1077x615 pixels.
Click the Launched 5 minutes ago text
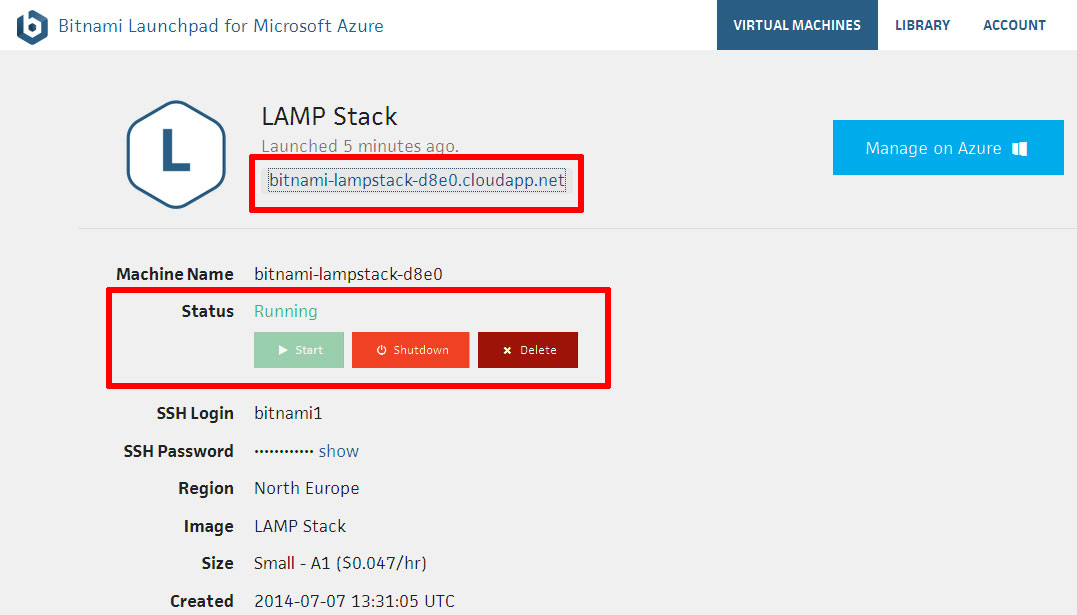(360, 146)
